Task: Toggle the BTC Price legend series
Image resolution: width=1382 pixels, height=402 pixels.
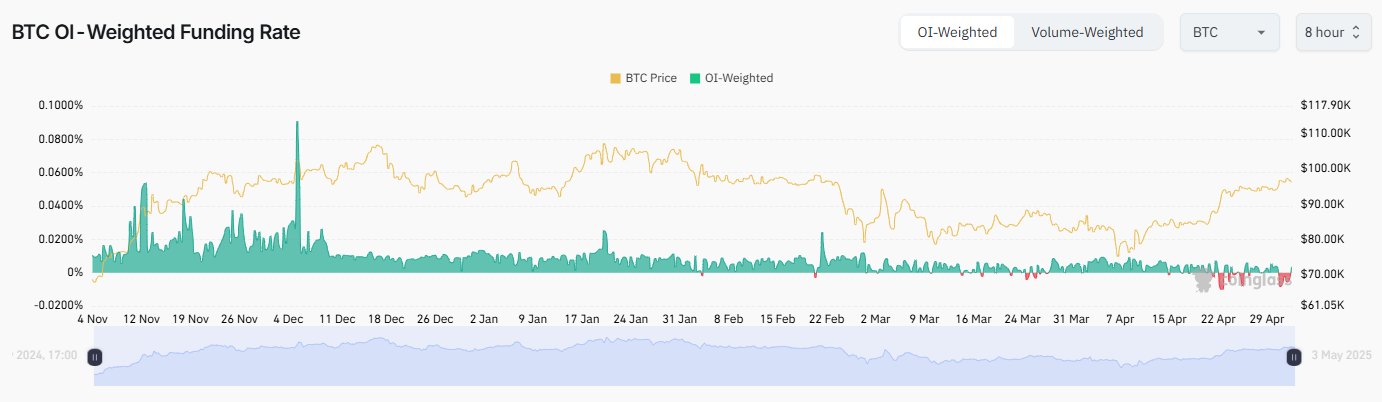Action: (x=651, y=78)
